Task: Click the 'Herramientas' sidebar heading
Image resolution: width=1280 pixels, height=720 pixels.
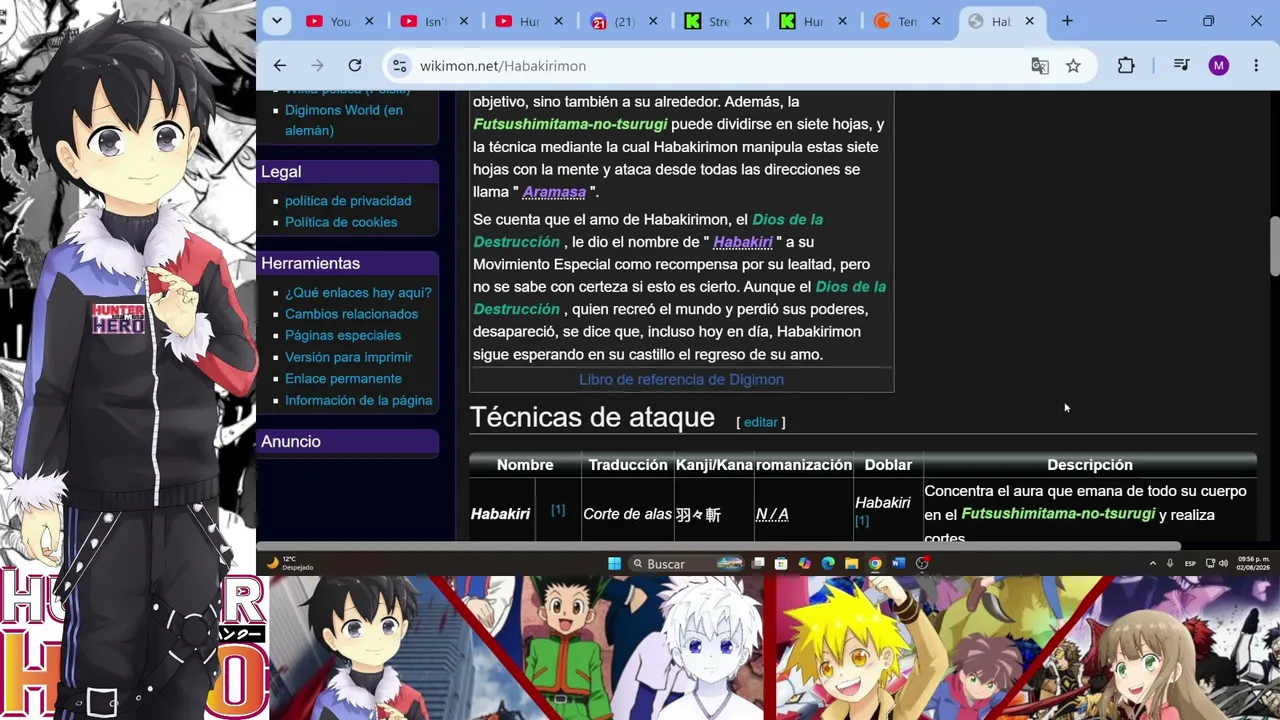Action: click(x=348, y=263)
